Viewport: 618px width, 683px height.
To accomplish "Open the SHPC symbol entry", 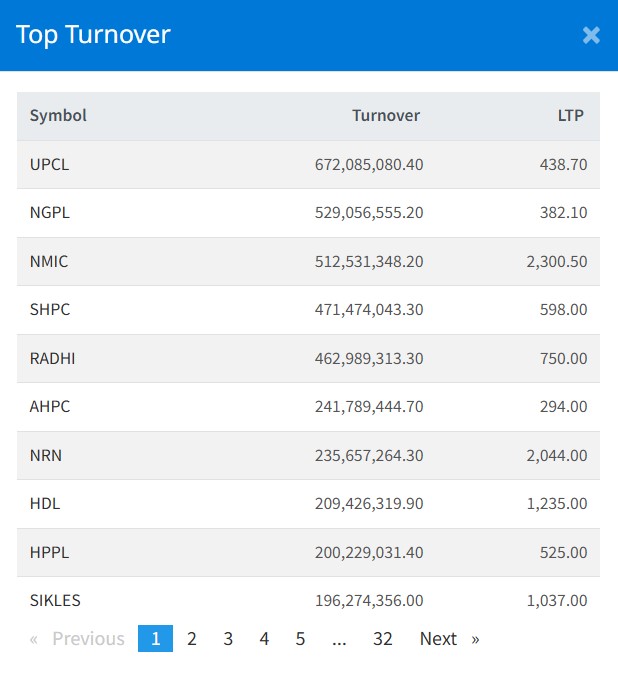I will [x=50, y=309].
